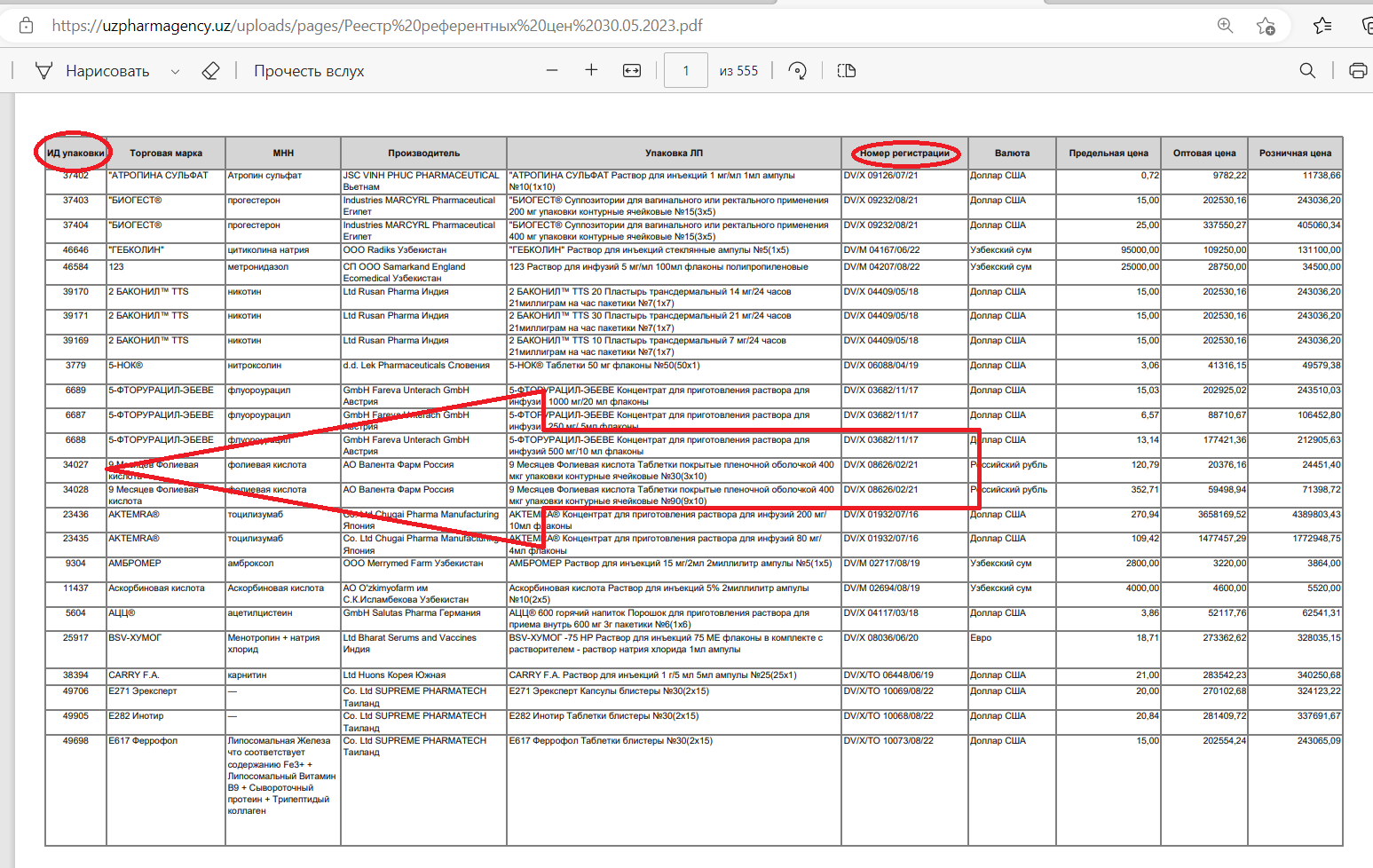Zoom out with the minus button
The width and height of the screenshot is (1373, 868).
click(552, 70)
